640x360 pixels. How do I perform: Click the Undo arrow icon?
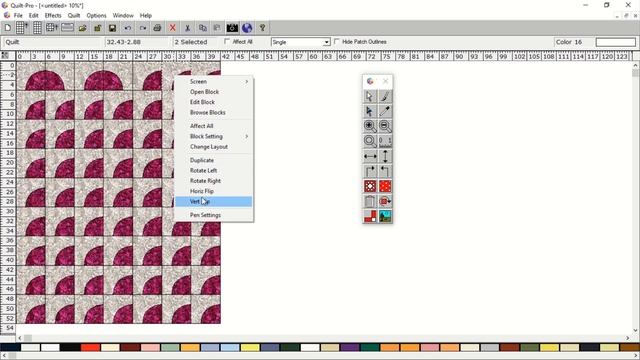coord(128,28)
